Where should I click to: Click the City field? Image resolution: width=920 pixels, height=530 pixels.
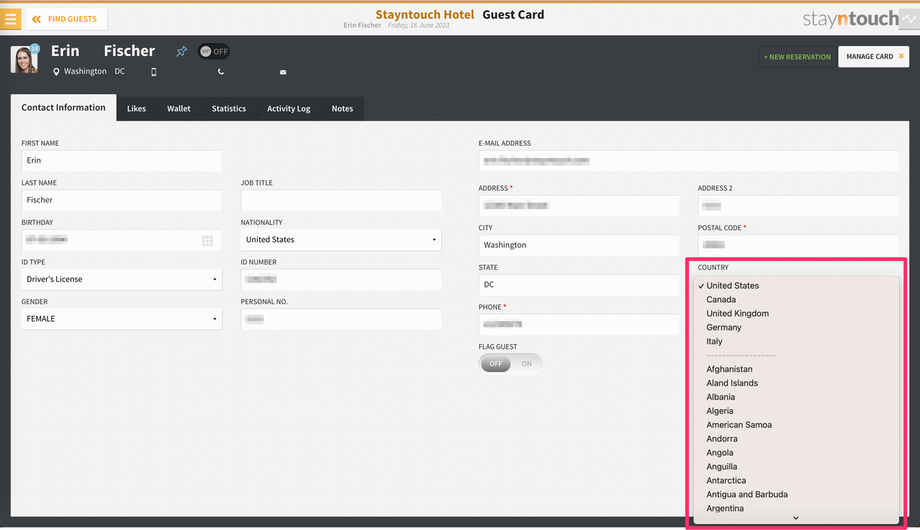[x=579, y=245]
